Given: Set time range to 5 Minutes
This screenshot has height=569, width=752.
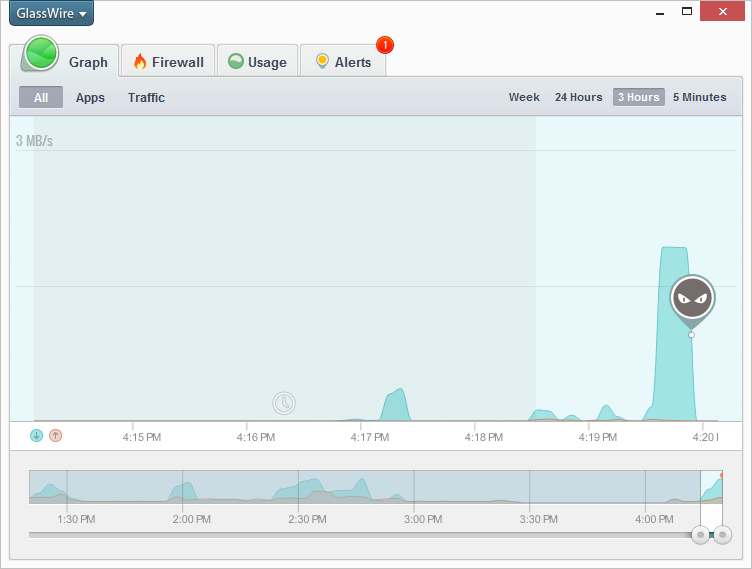Looking at the screenshot, I should [x=699, y=97].
